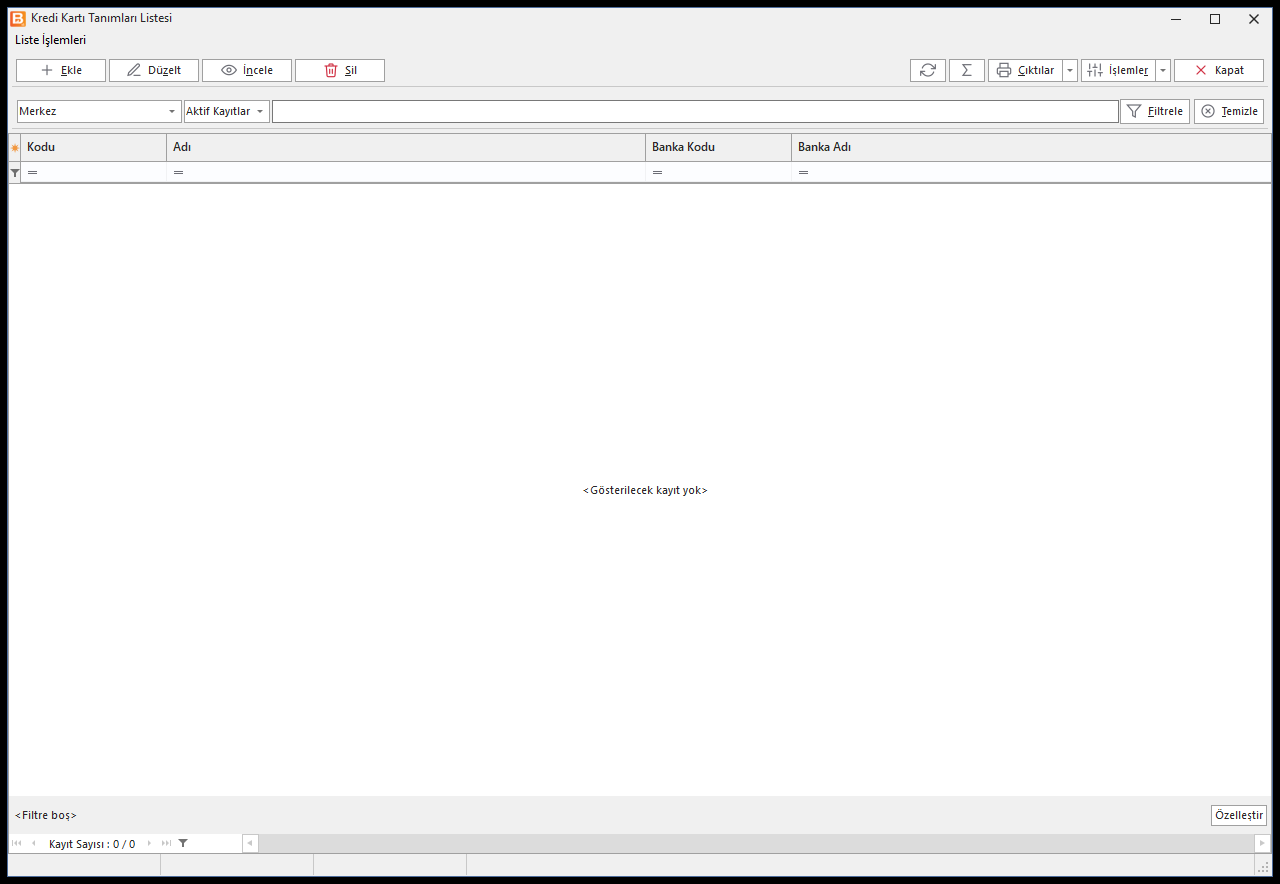Click the İncele eye button
Screen dimensions: 1280x884
point(247,70)
